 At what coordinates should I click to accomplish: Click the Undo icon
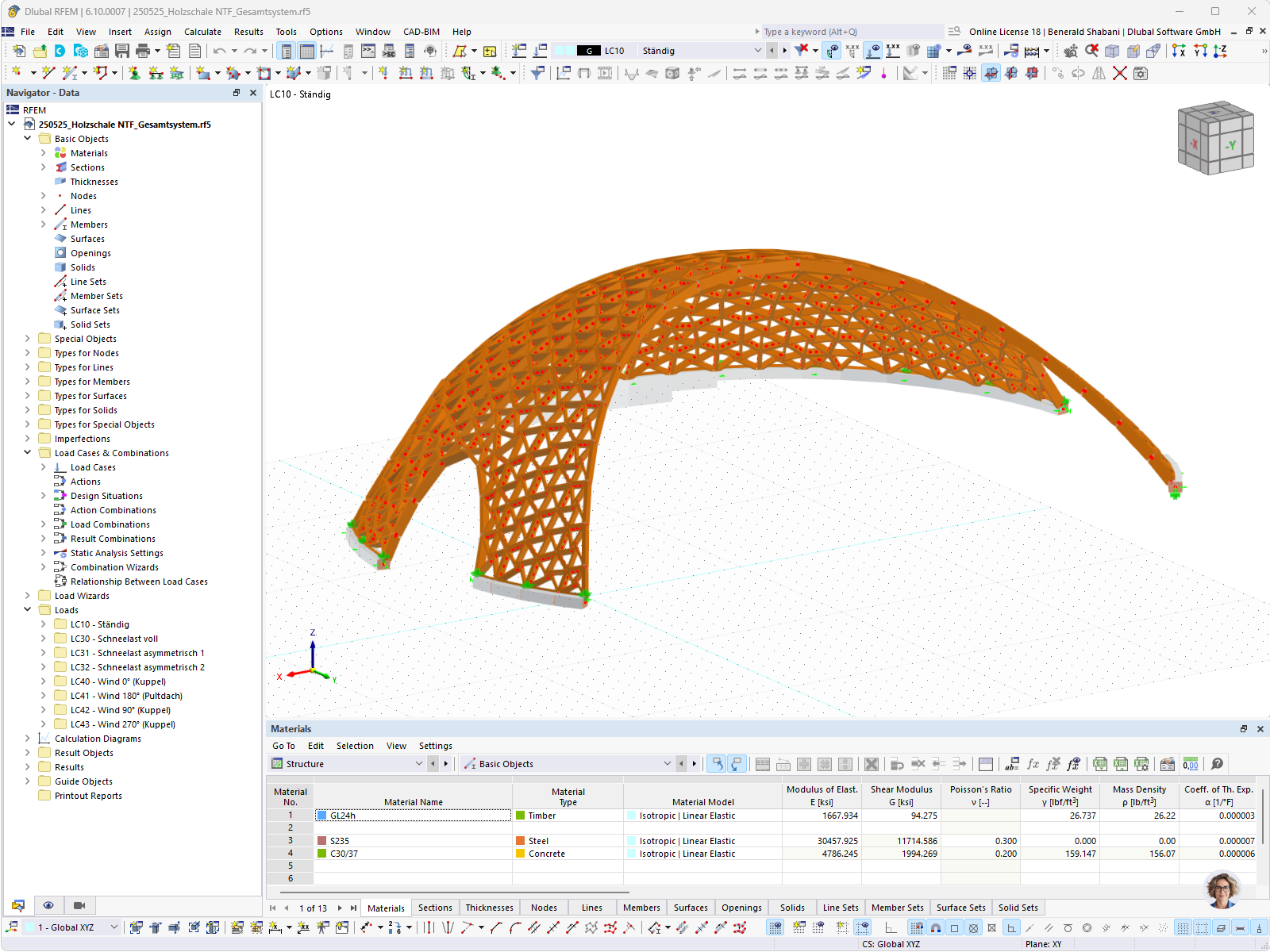point(218,51)
